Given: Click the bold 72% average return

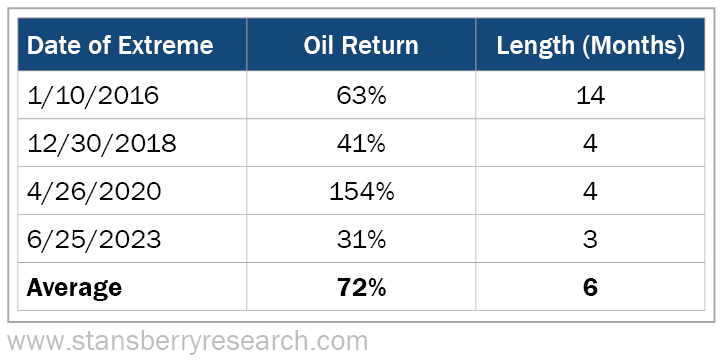Looking at the screenshot, I should click(x=361, y=287).
